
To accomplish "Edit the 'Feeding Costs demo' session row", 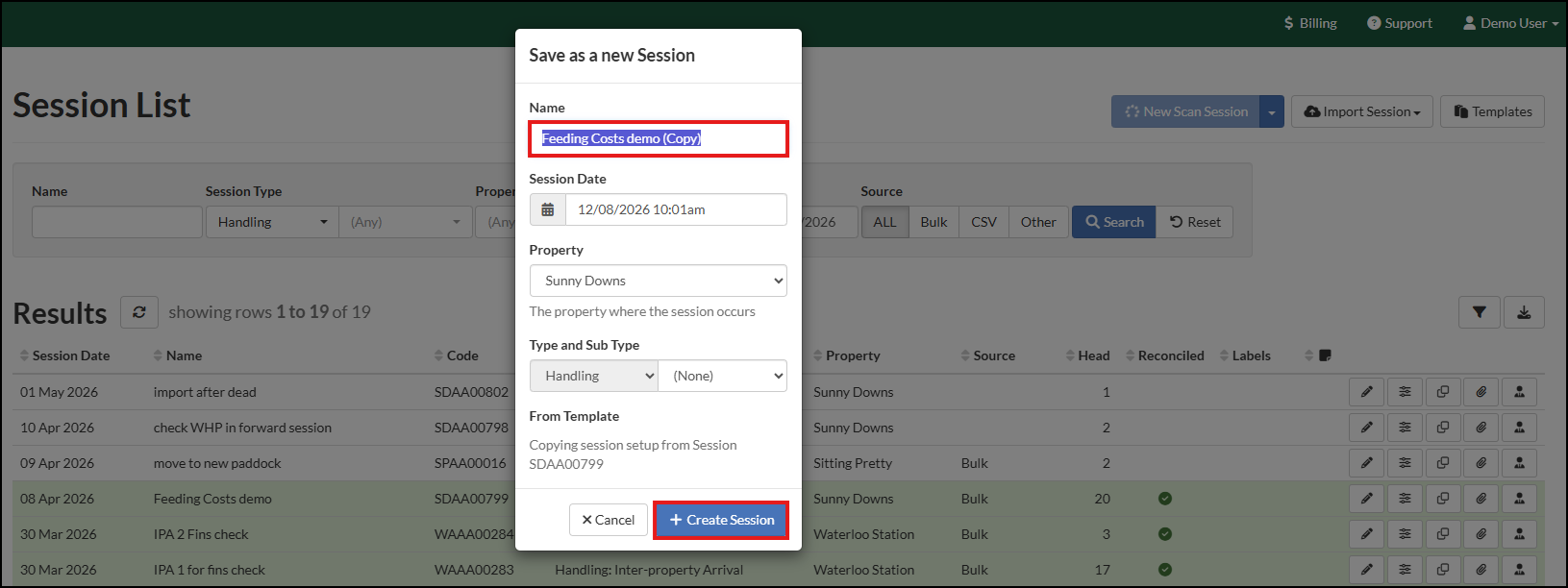I will 1366,499.
